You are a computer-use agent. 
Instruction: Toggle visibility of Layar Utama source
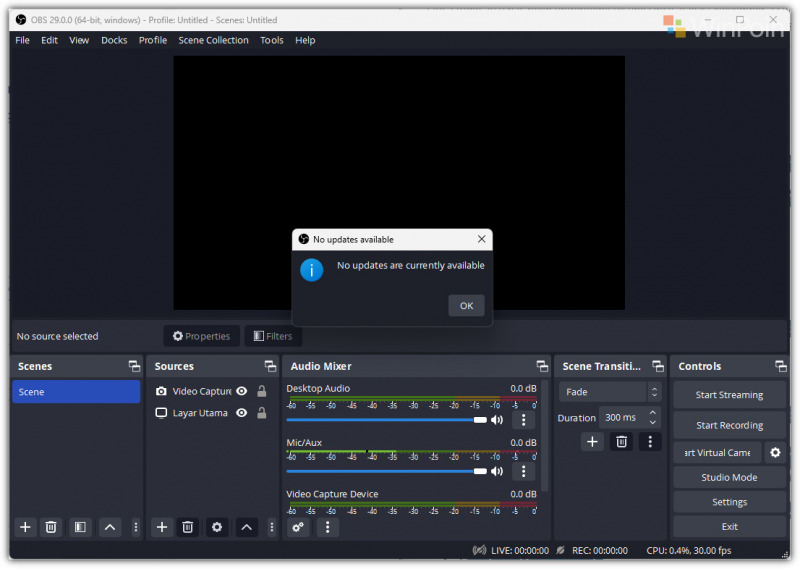click(x=242, y=413)
